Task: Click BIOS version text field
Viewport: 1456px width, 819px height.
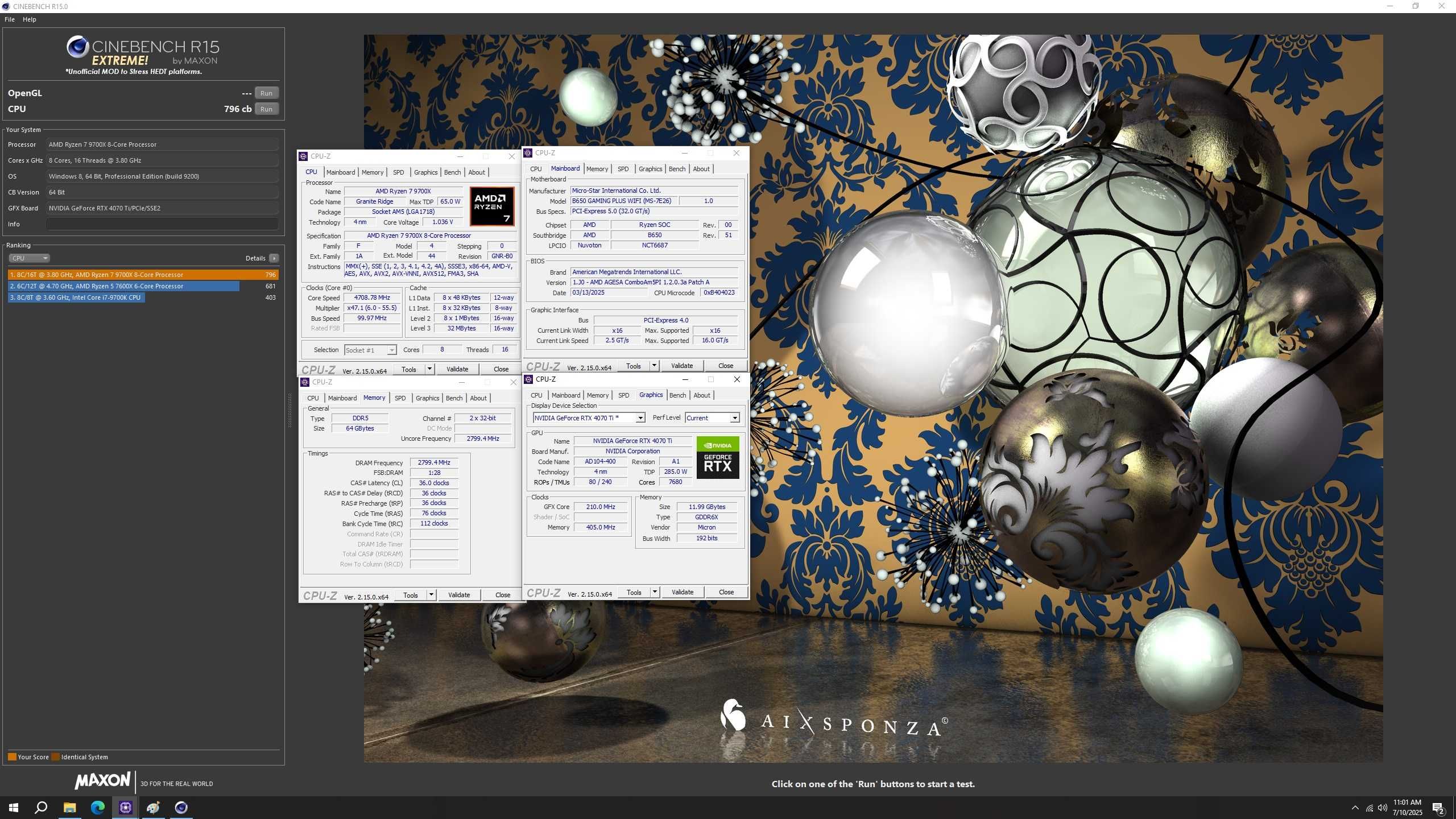Action: click(x=654, y=282)
